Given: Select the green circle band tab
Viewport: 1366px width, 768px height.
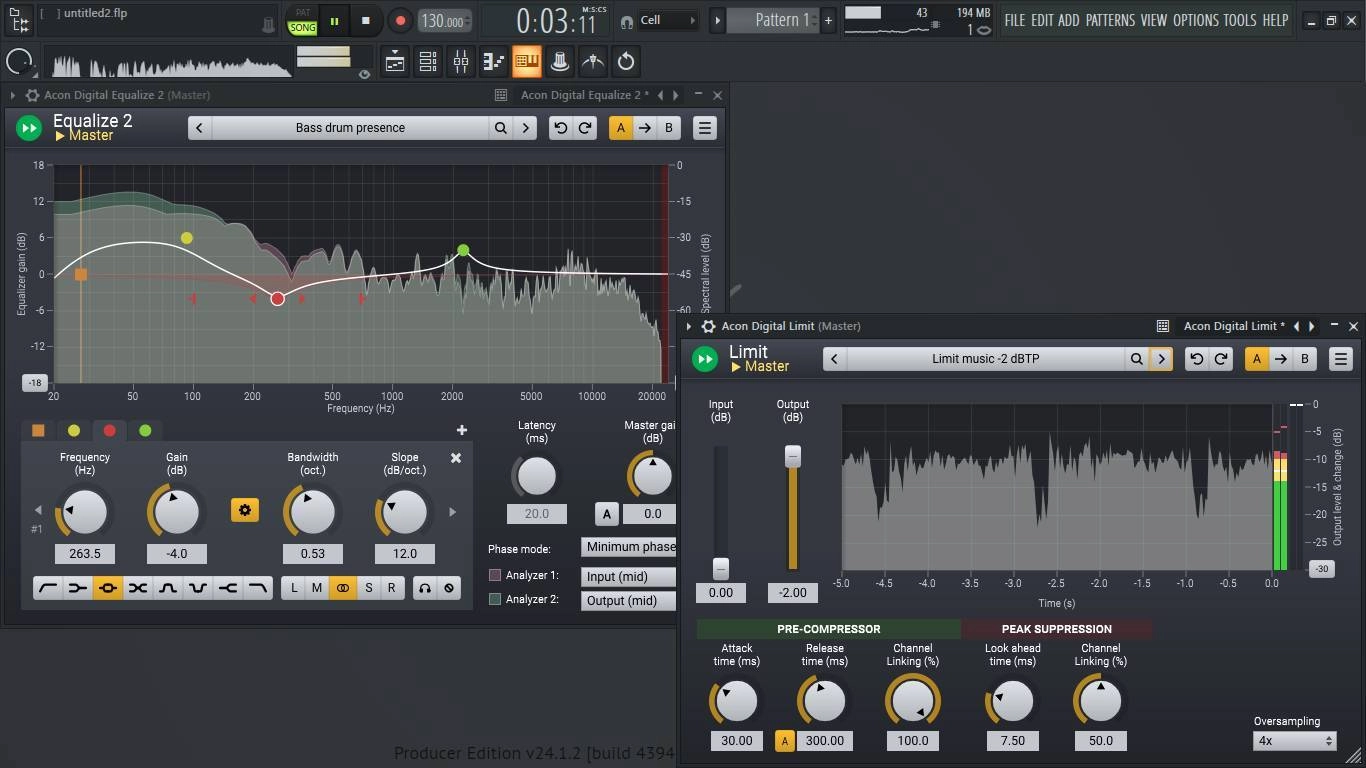Looking at the screenshot, I should click(x=145, y=430).
